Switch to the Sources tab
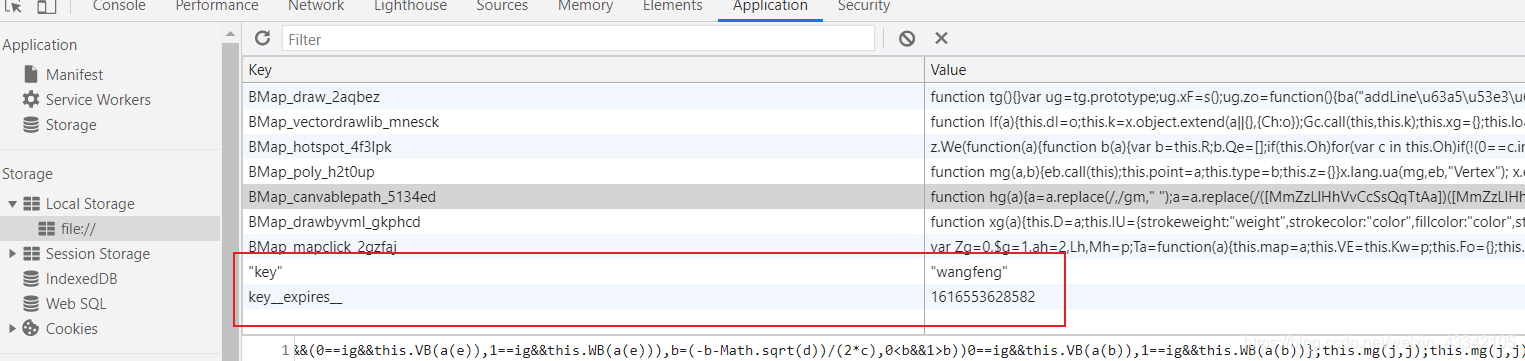 click(502, 7)
